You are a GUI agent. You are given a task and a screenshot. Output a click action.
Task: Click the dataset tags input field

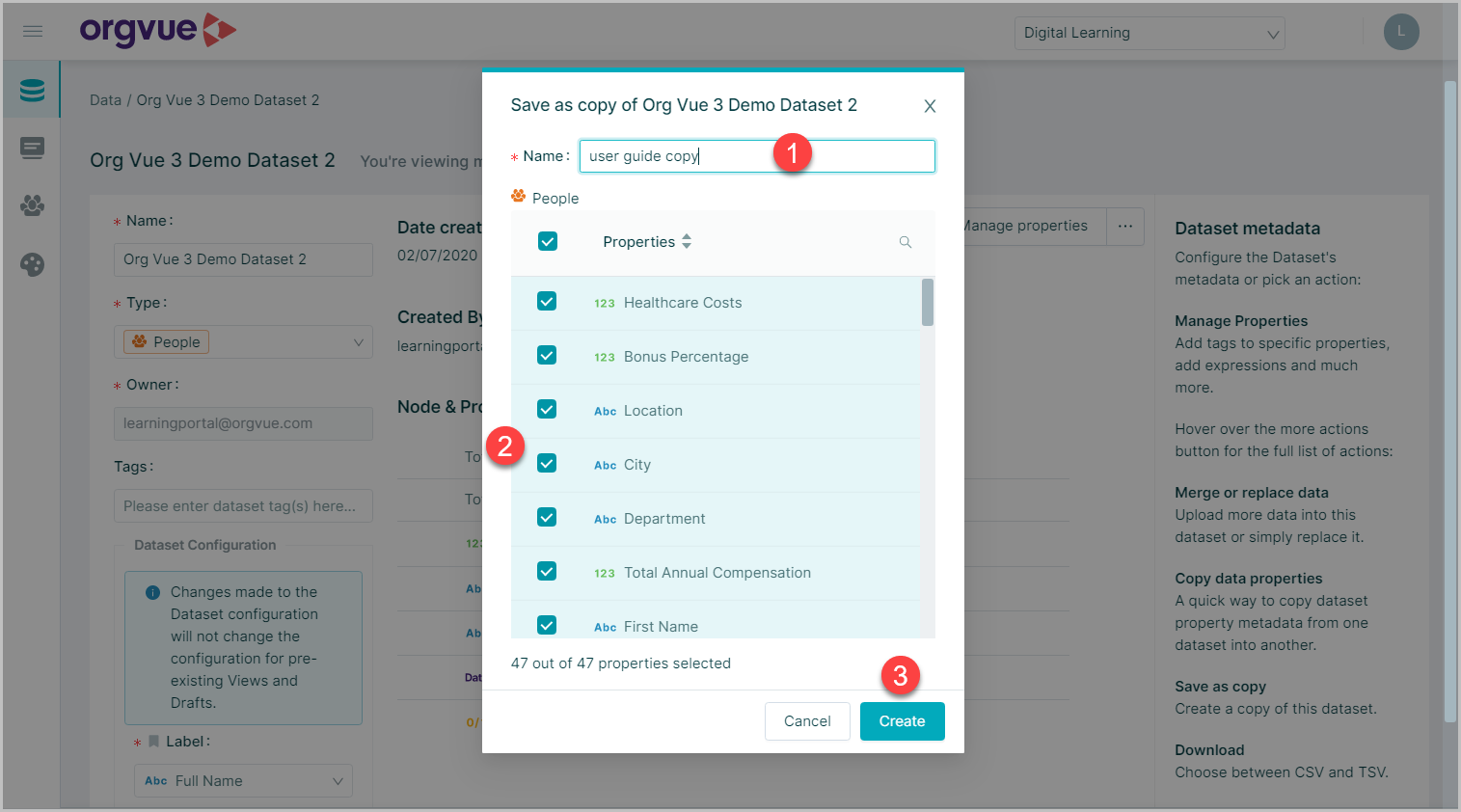(x=243, y=506)
